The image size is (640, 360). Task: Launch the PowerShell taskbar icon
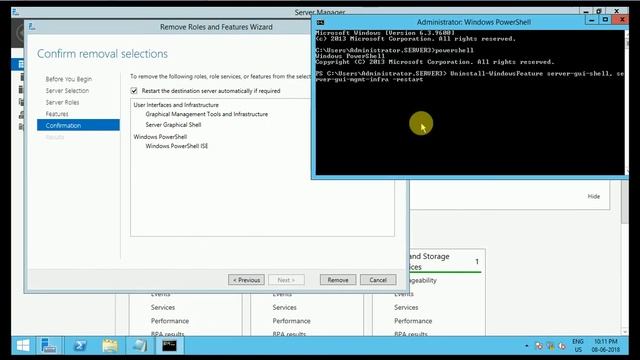80,346
